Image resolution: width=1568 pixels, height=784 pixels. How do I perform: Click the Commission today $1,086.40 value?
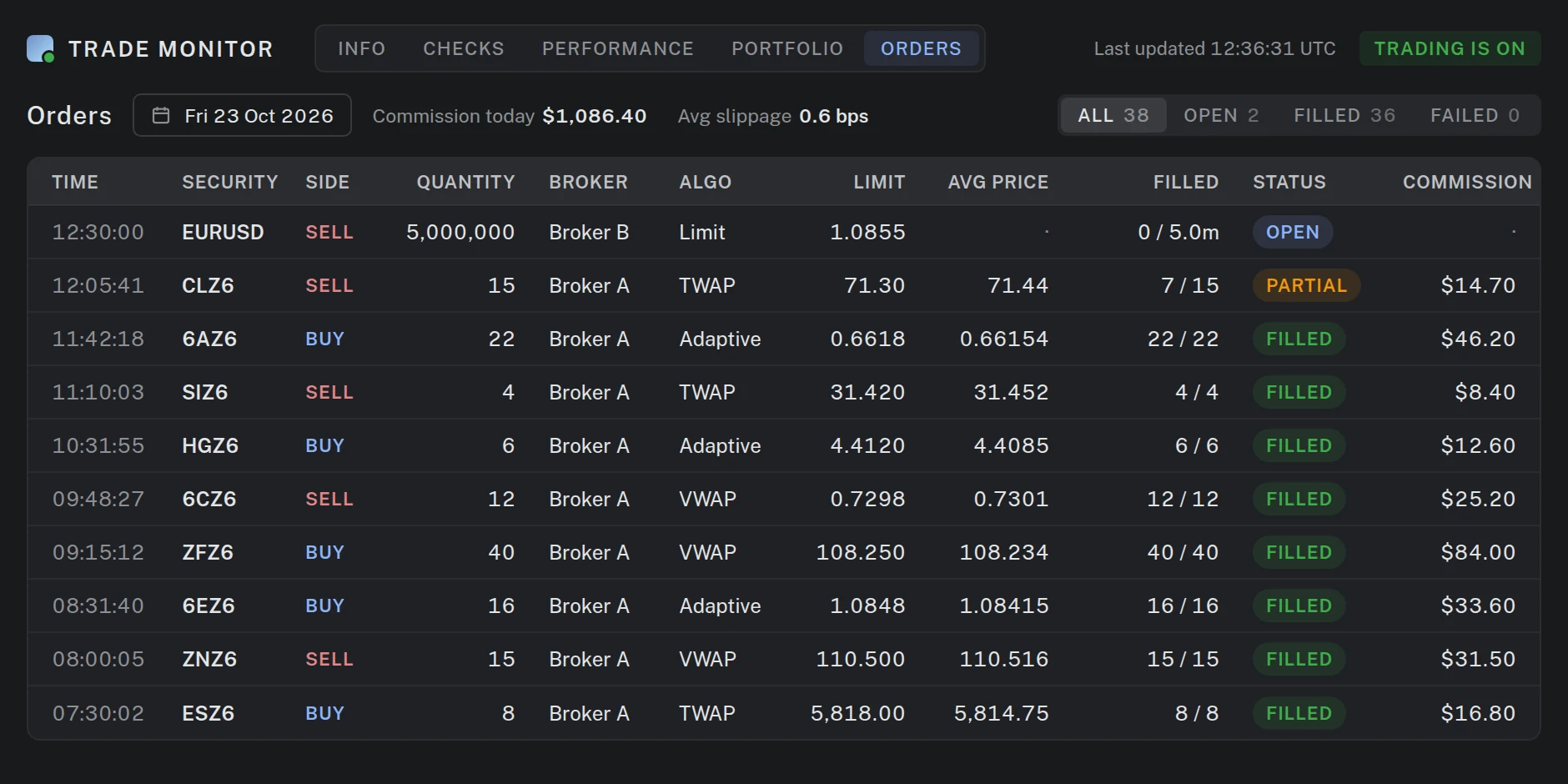click(x=595, y=116)
